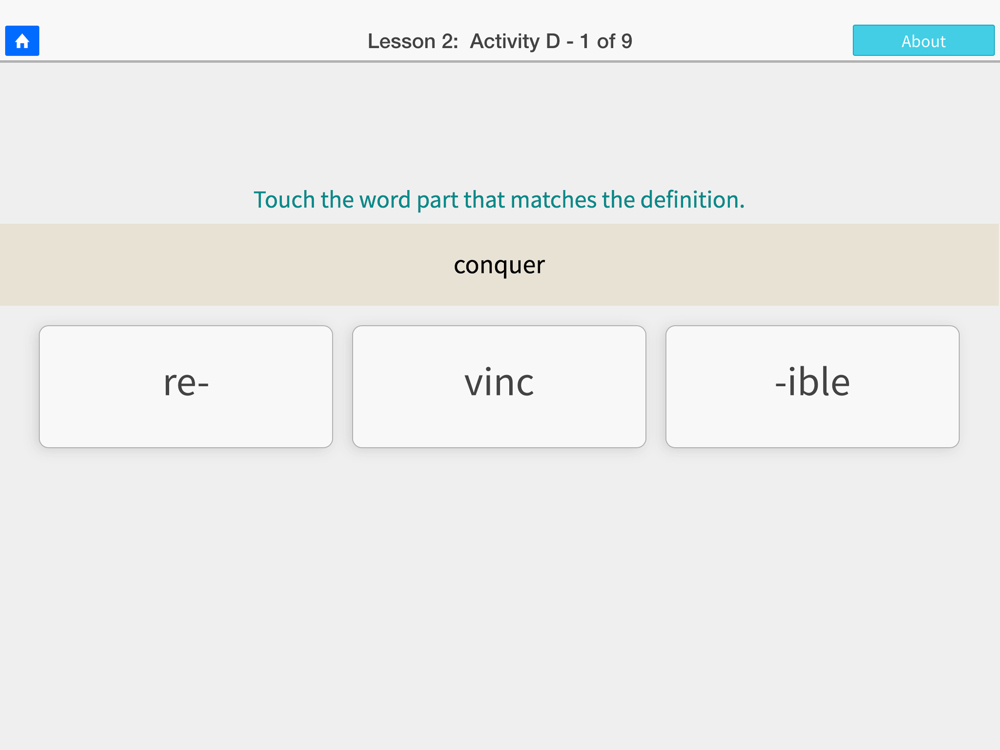Click the word 'conquer' in beige bar

[499, 265]
